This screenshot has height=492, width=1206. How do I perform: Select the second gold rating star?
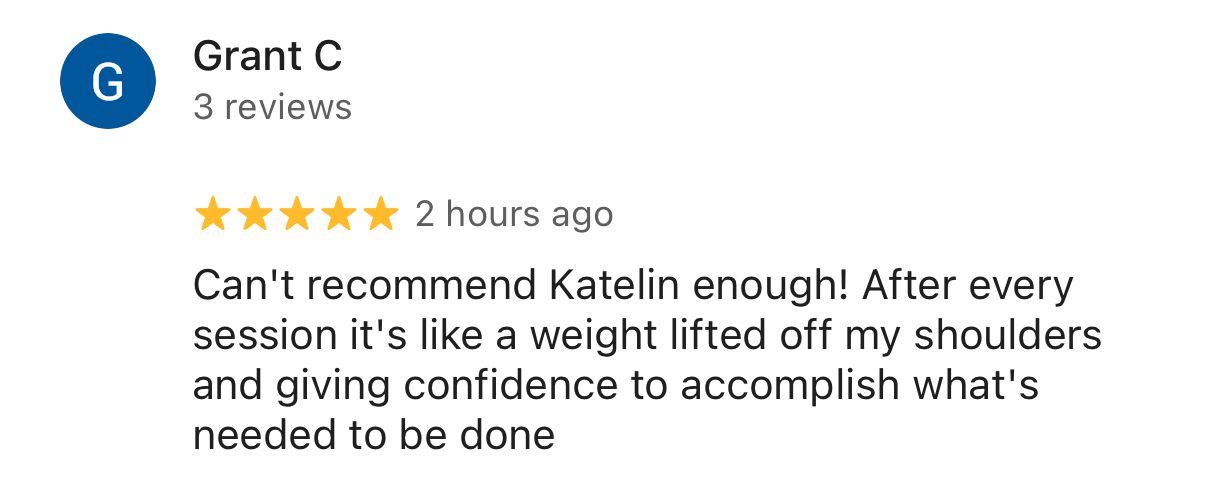tap(254, 215)
